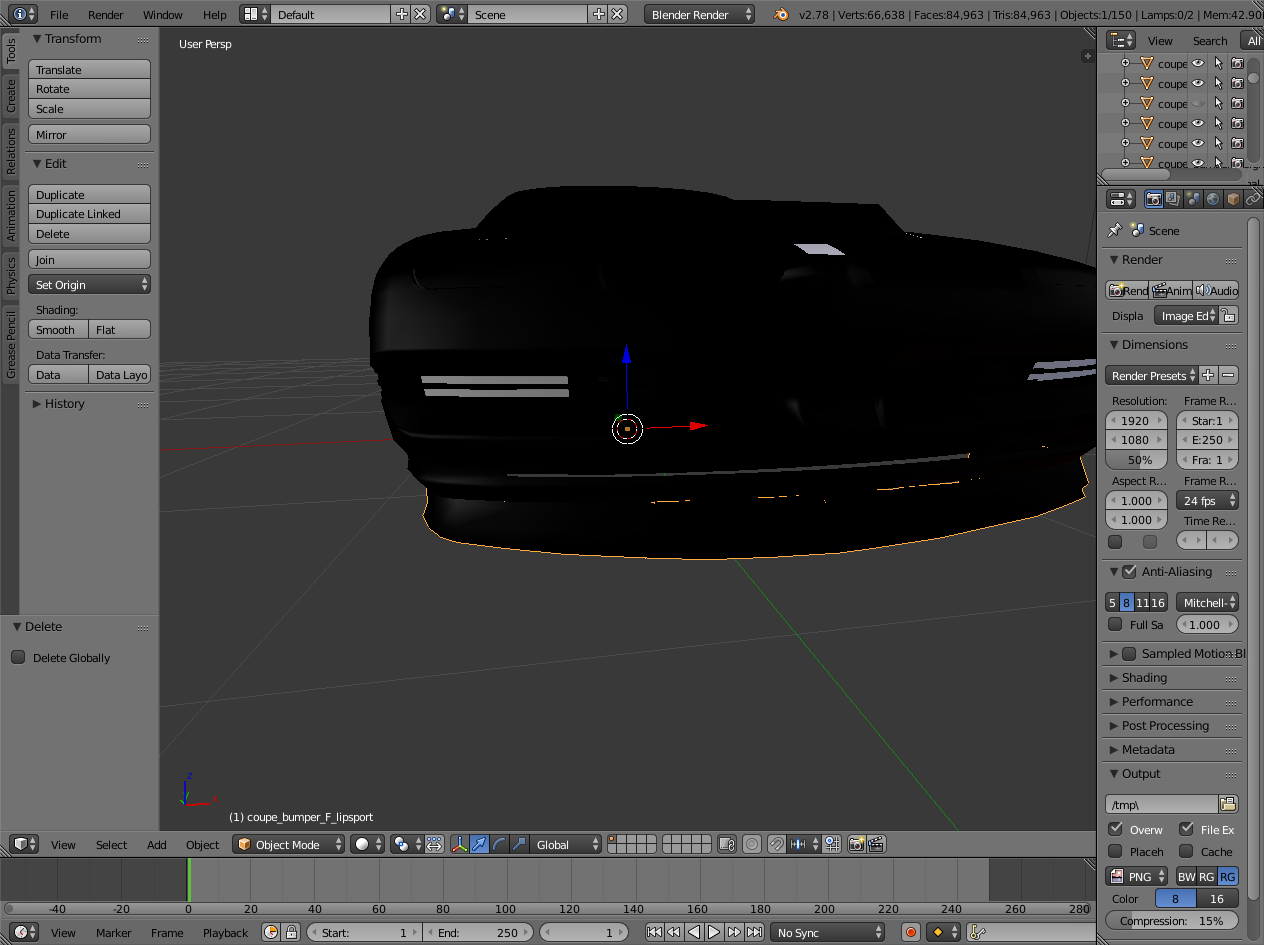The height and width of the screenshot is (945, 1264).
Task: Expand the Shading panel in properties
Action: 1144,678
